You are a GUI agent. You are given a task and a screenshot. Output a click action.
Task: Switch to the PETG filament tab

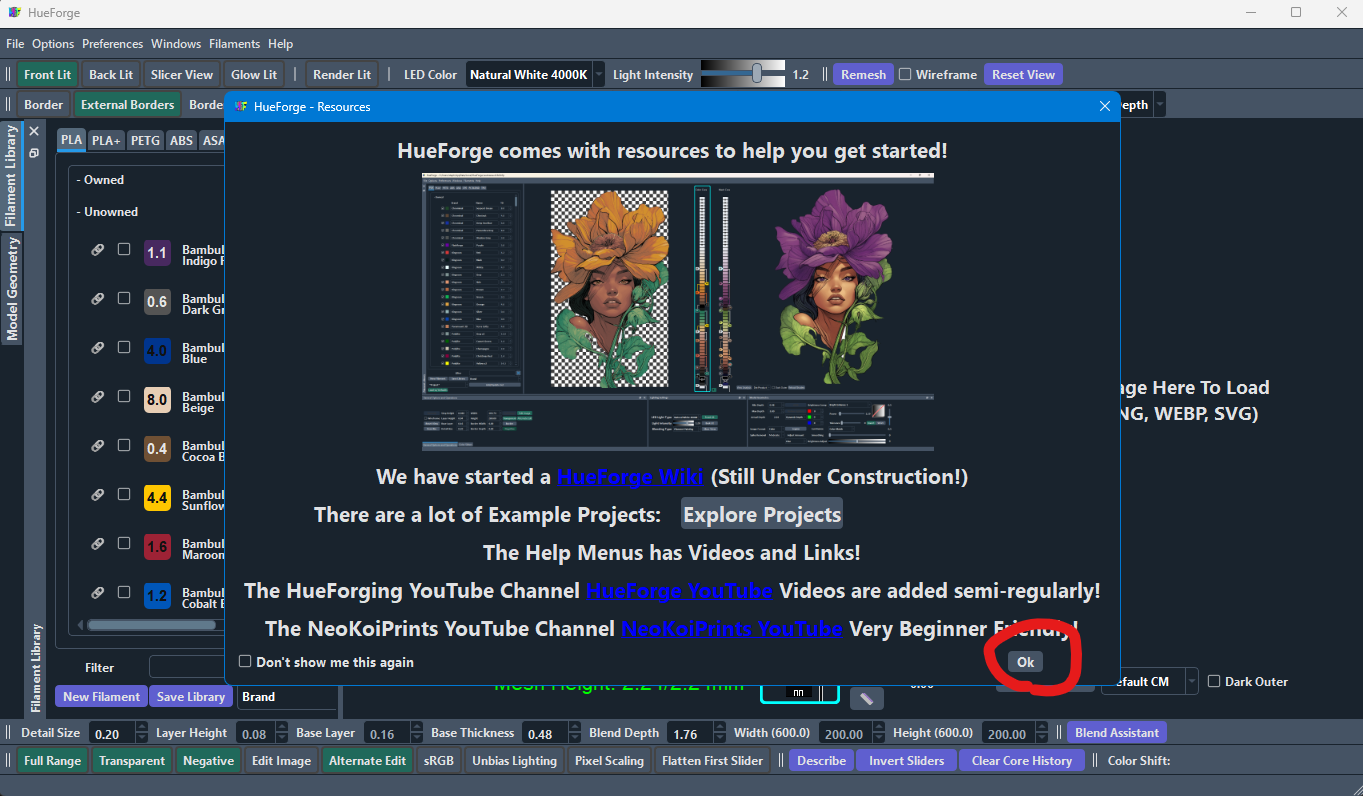click(x=145, y=141)
